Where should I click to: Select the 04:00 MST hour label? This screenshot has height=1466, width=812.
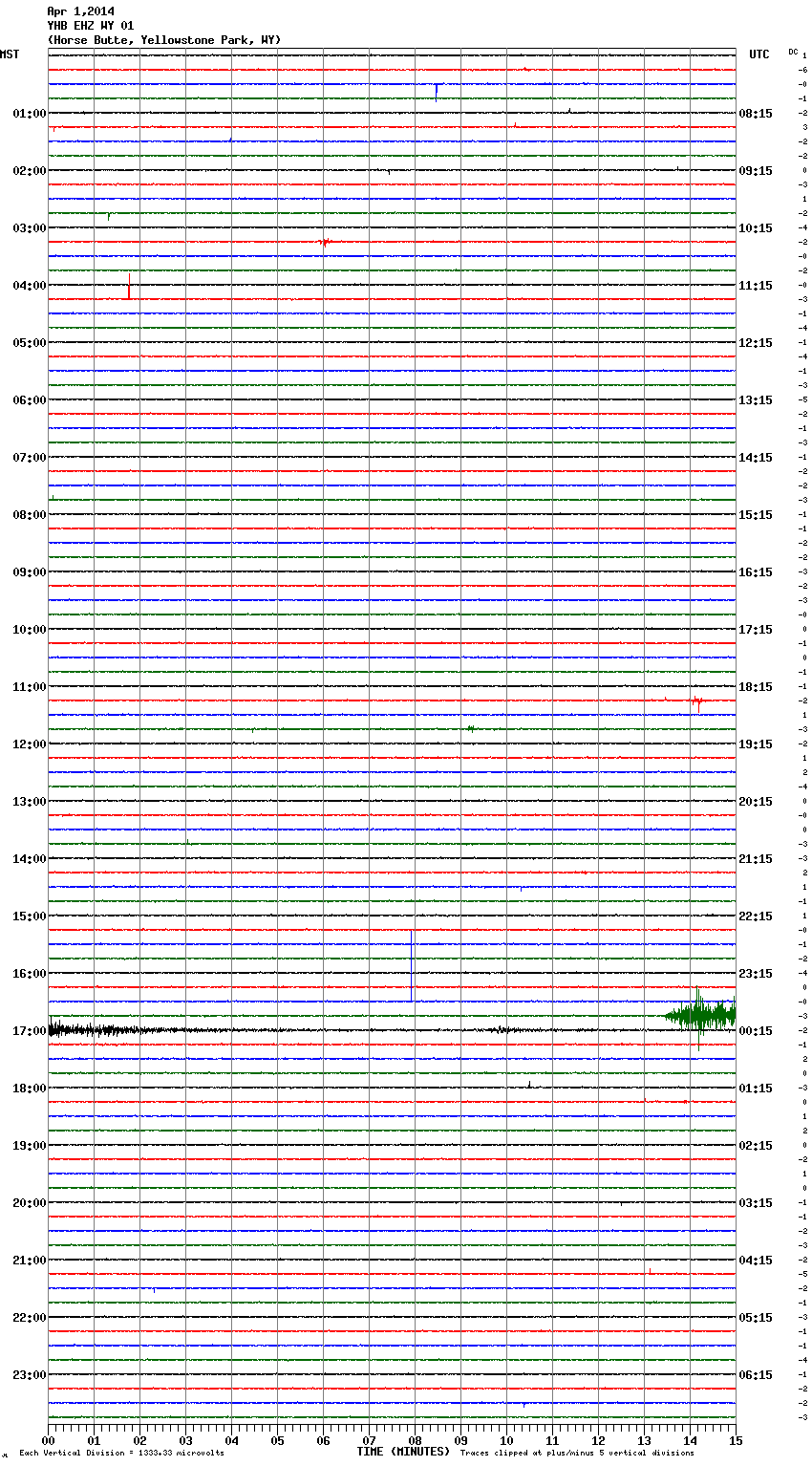pyautogui.click(x=29, y=285)
